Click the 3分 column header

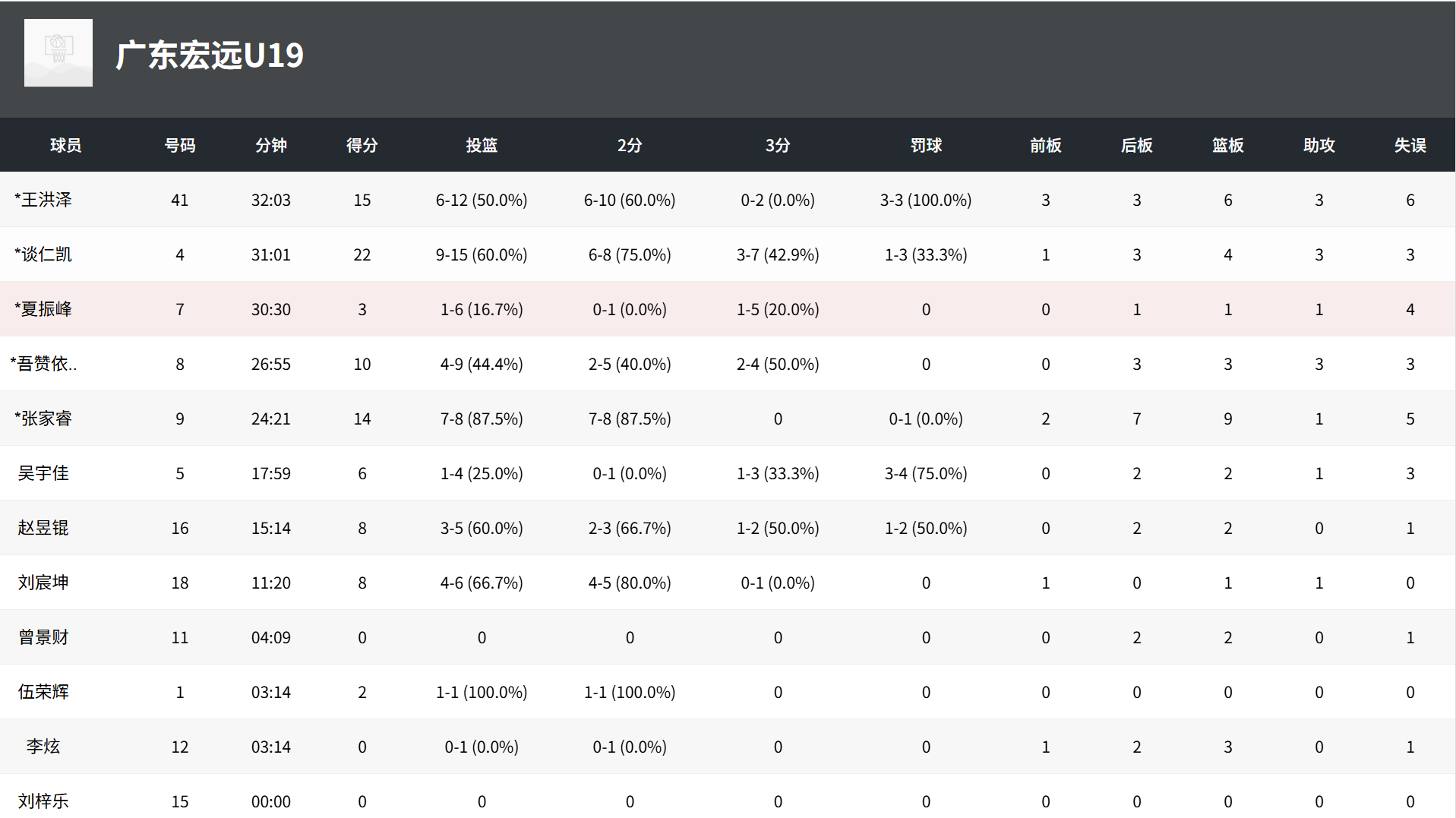coord(778,145)
